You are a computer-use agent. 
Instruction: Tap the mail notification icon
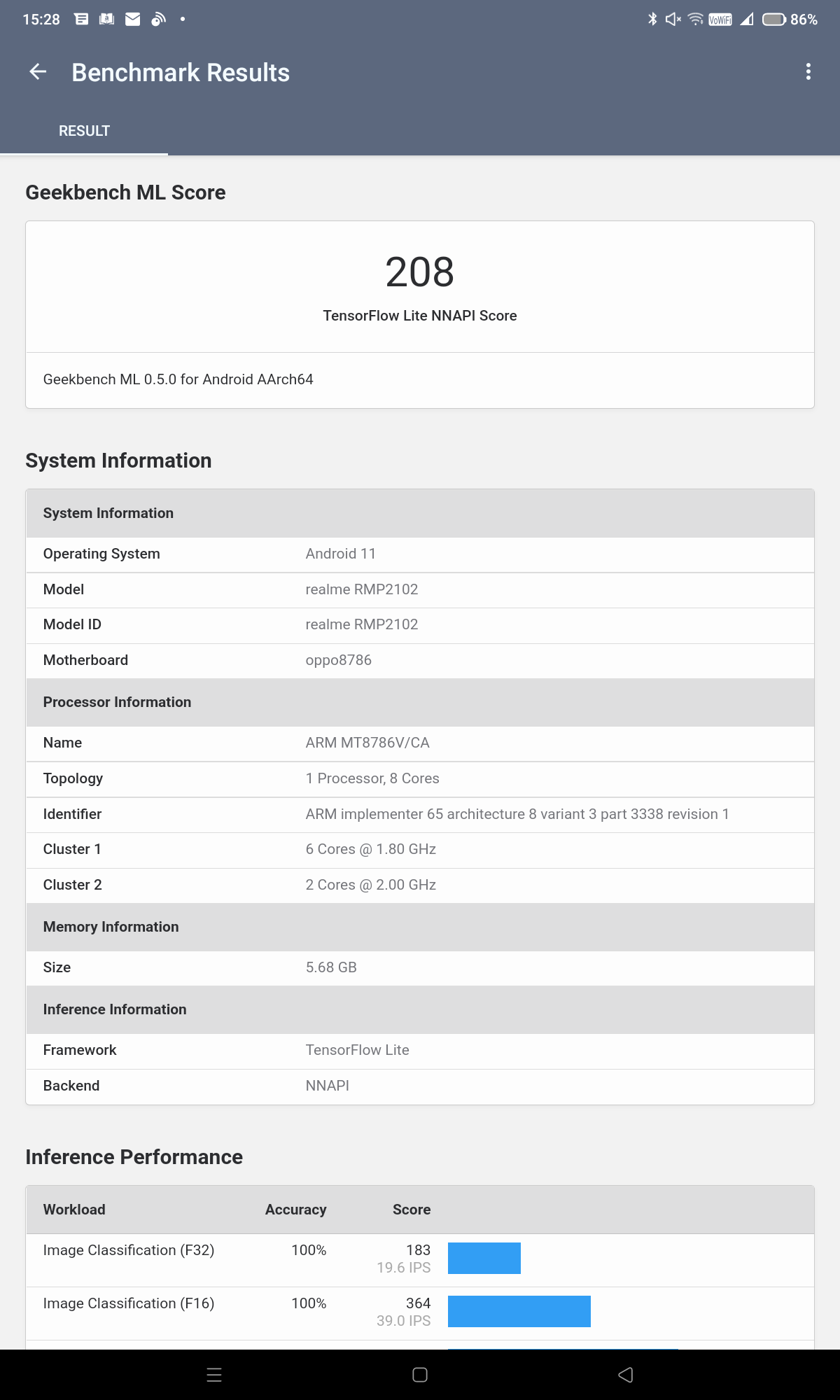(133, 20)
